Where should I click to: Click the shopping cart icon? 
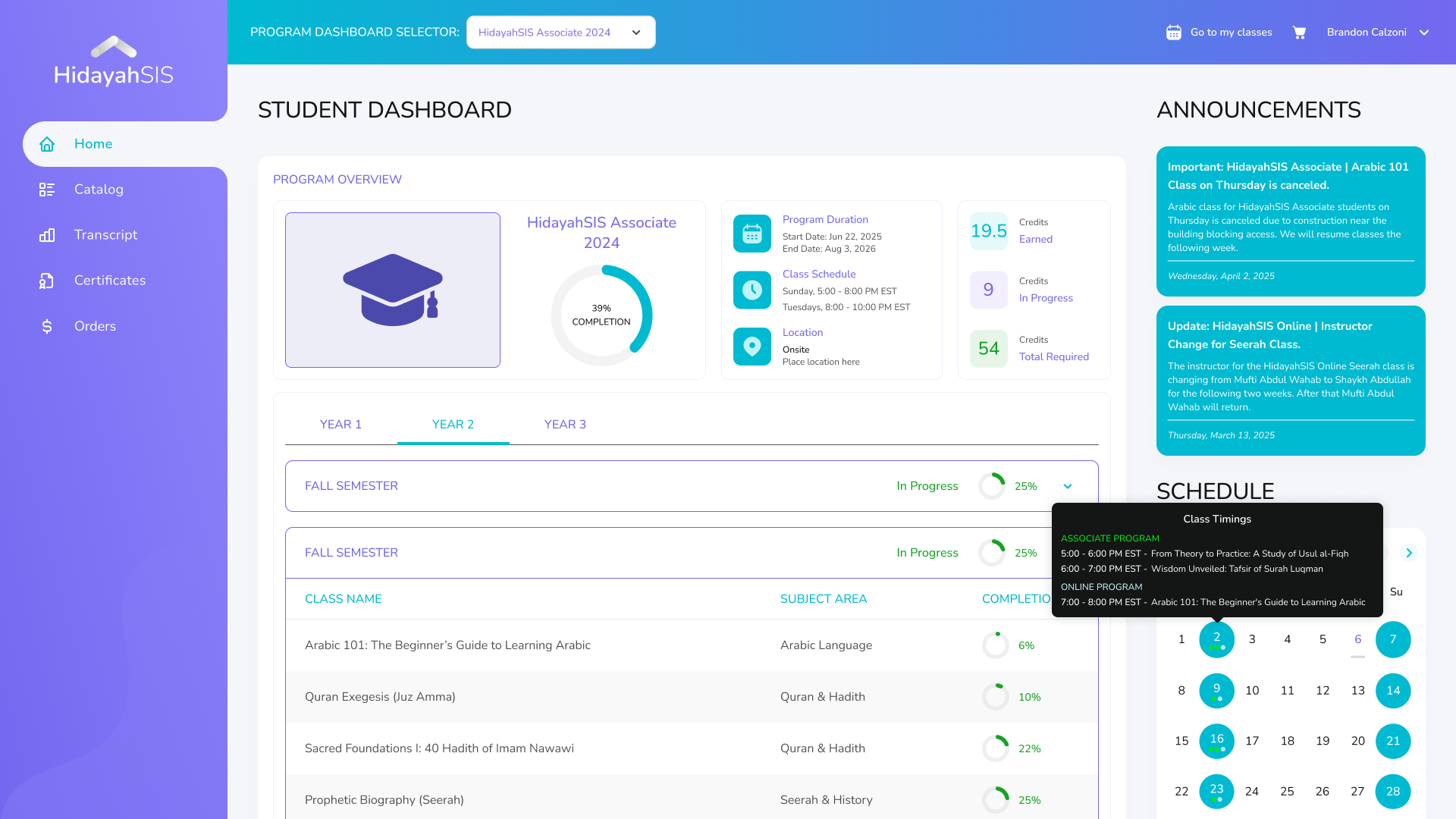1299,33
